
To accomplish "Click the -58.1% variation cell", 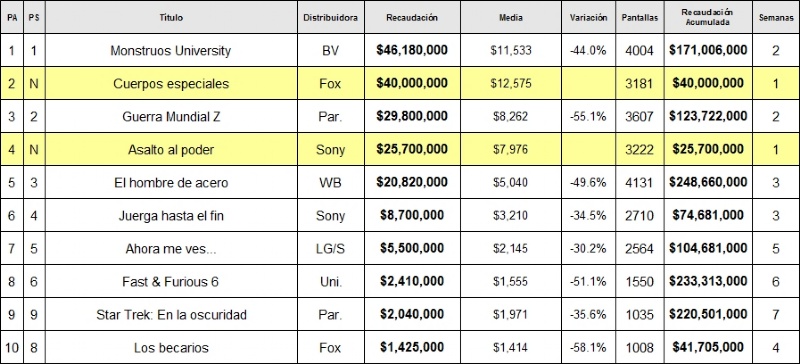I will (588, 348).
